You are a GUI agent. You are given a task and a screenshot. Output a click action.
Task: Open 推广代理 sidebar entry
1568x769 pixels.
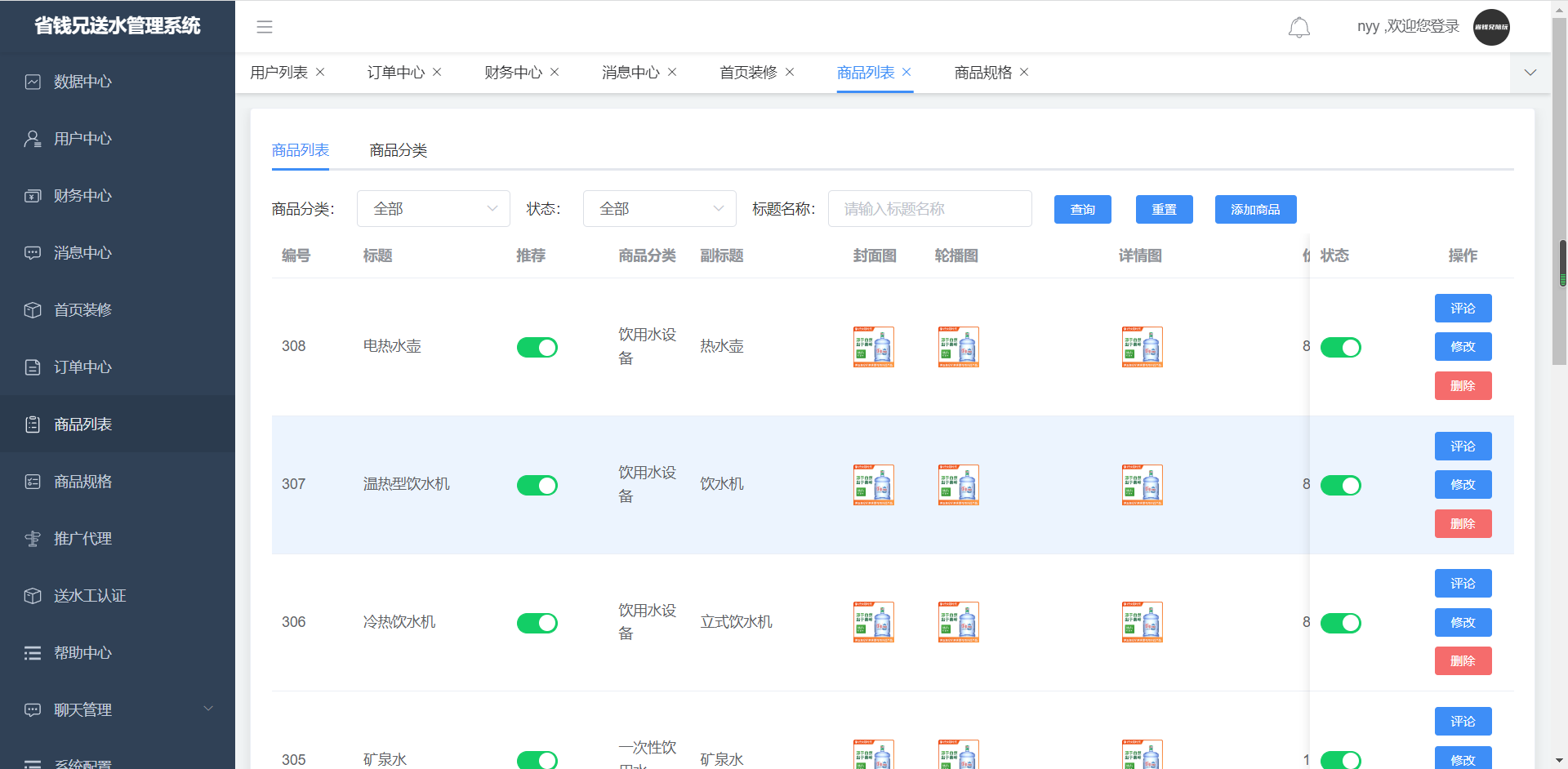coord(82,539)
